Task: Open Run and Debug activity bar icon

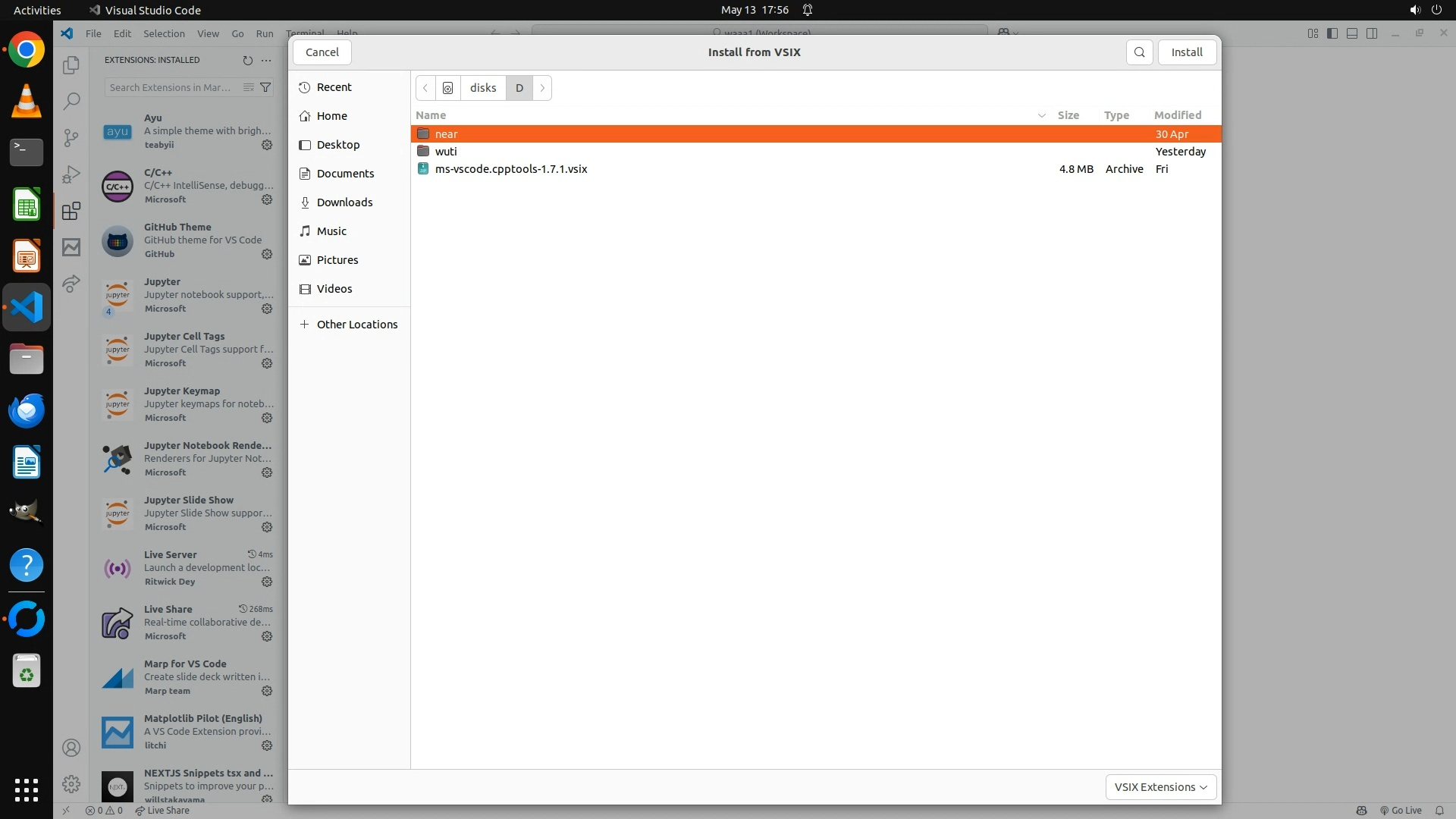Action: (71, 174)
